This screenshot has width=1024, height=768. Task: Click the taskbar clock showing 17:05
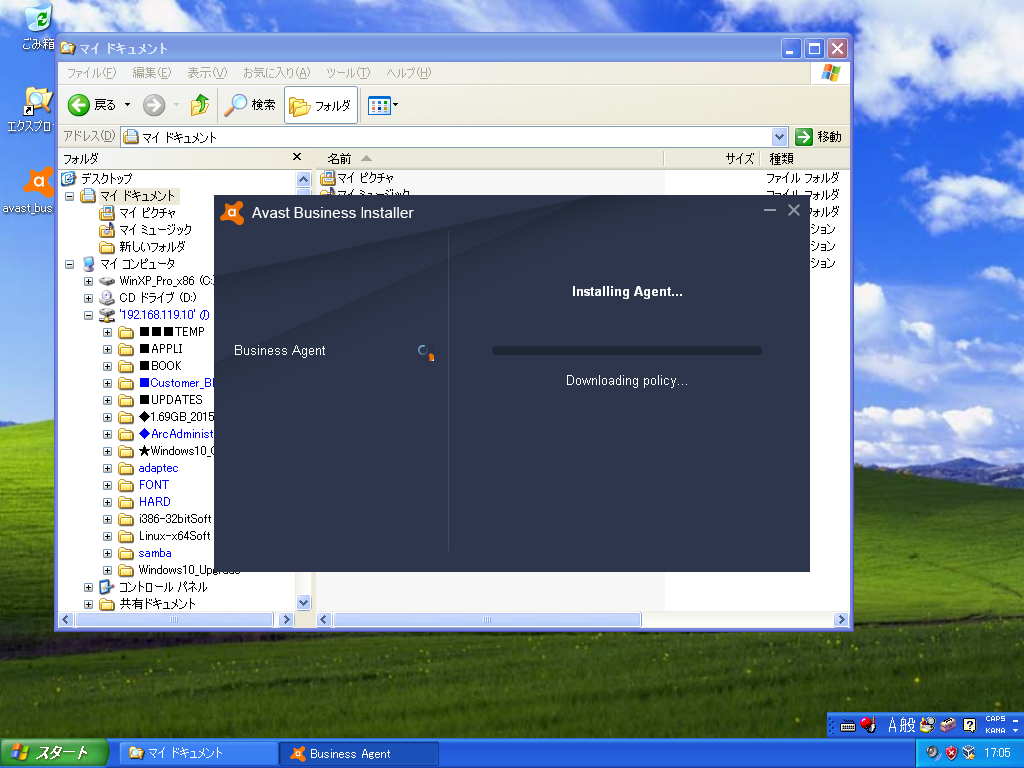pyautogui.click(x=997, y=754)
